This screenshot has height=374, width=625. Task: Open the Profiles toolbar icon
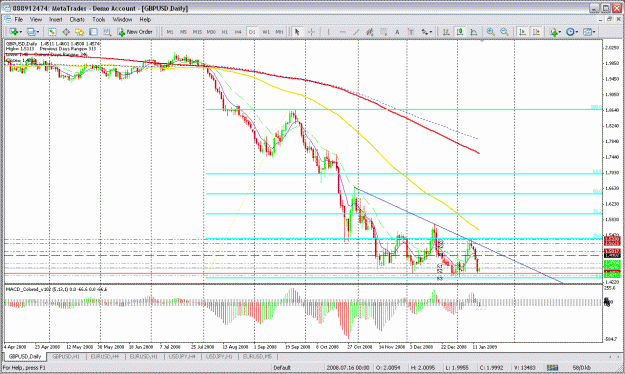coord(31,32)
